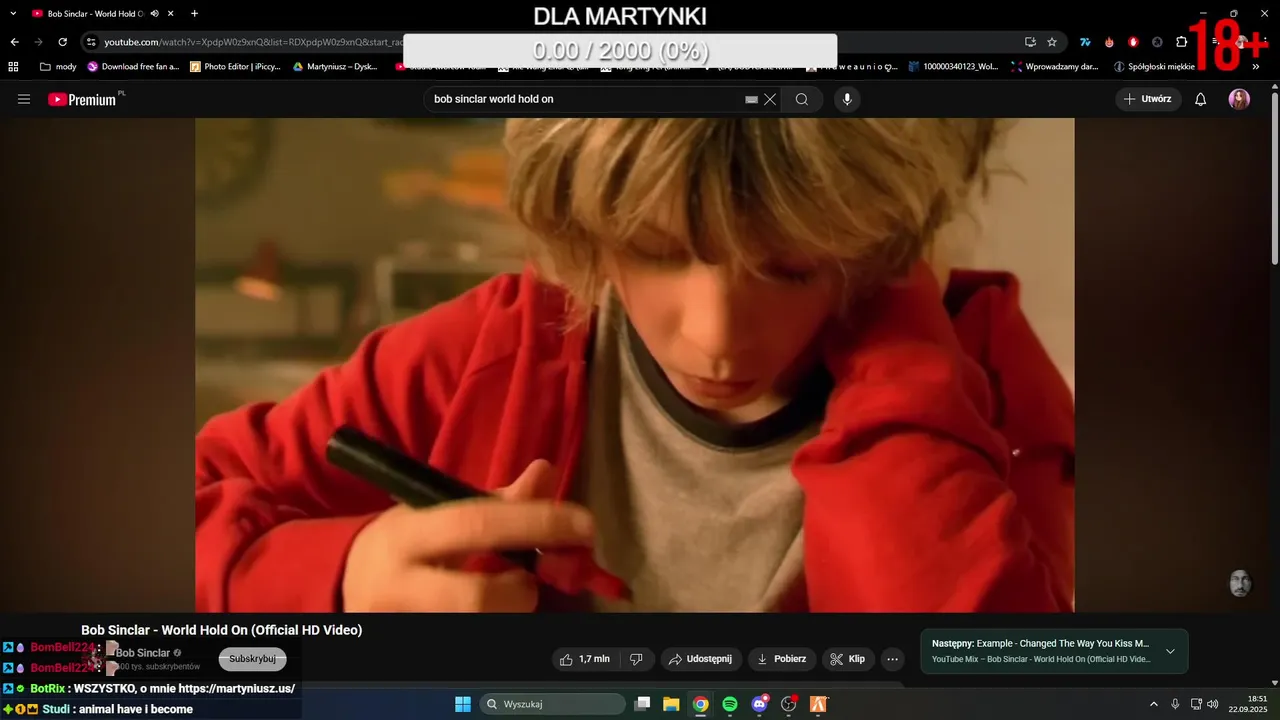Clear the search box text
The width and height of the screenshot is (1280, 720).
click(x=770, y=99)
